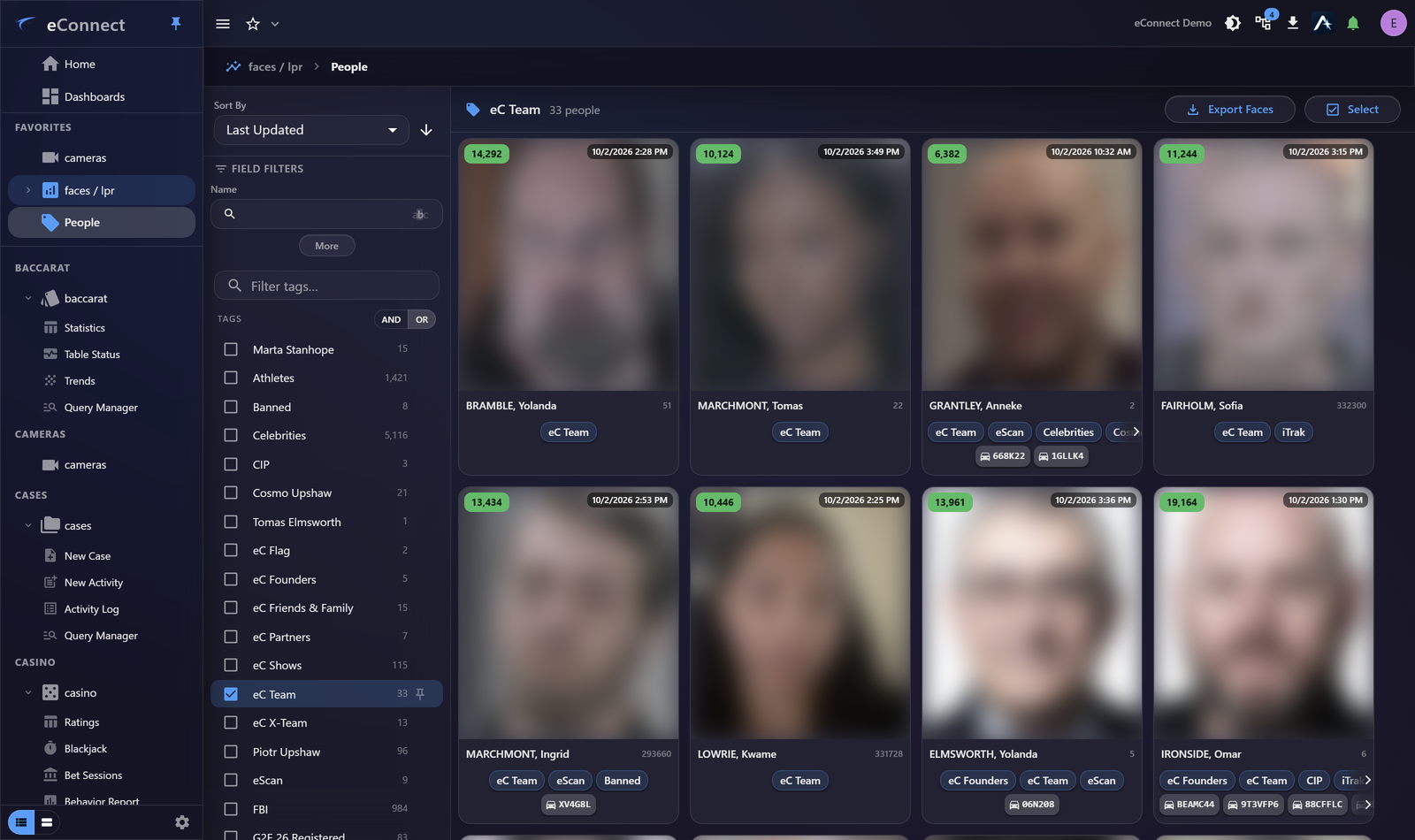Open MARCHMONT, Tomas face thumbnail
The image size is (1415, 840).
(x=800, y=264)
